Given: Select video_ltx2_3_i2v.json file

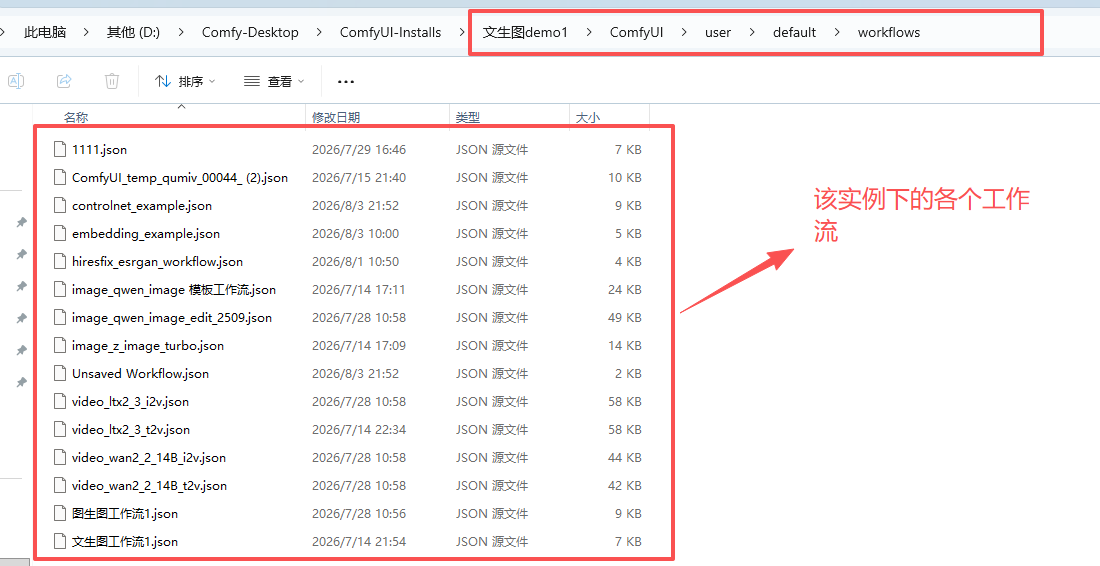Looking at the screenshot, I should tap(130, 402).
